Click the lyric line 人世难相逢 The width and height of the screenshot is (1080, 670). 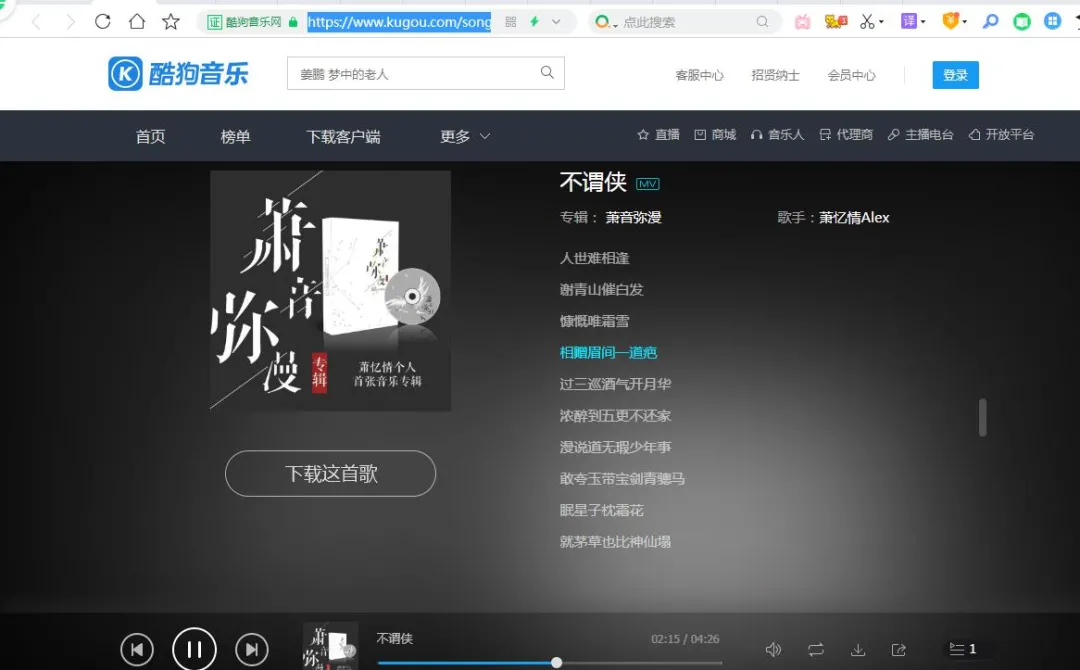point(594,258)
